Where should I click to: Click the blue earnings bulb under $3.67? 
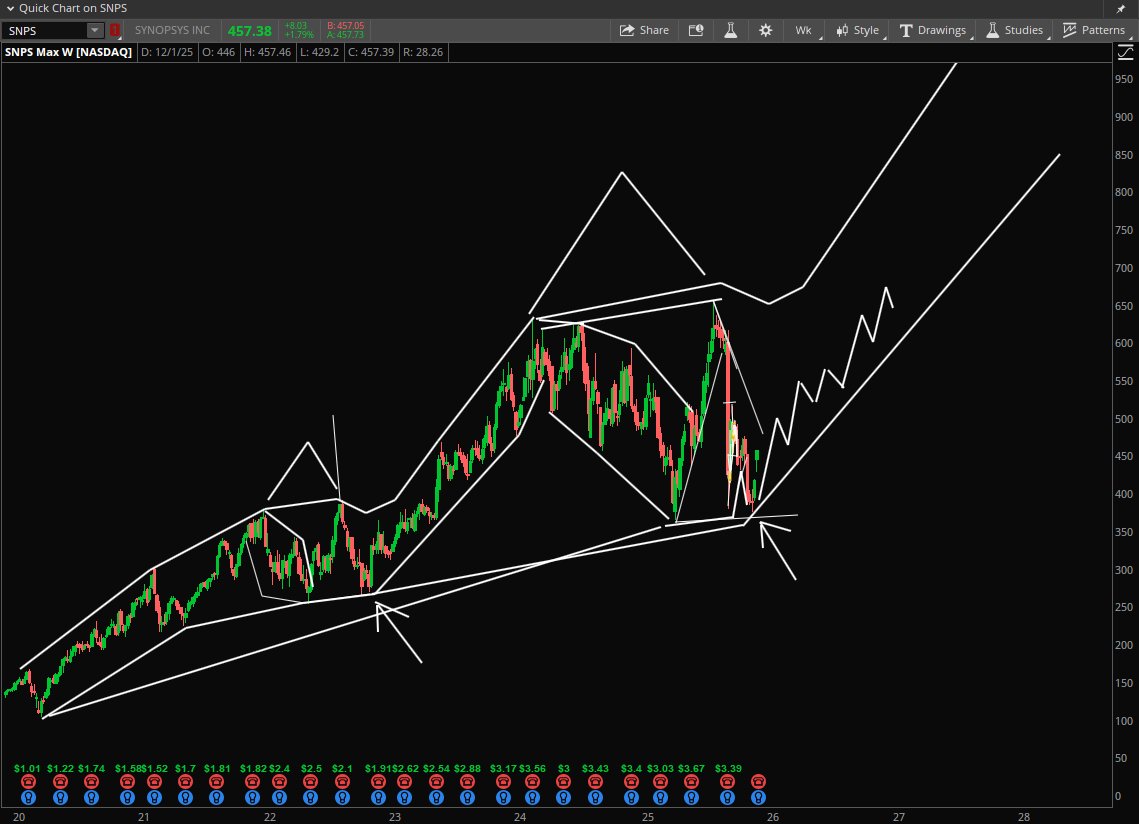[x=692, y=798]
